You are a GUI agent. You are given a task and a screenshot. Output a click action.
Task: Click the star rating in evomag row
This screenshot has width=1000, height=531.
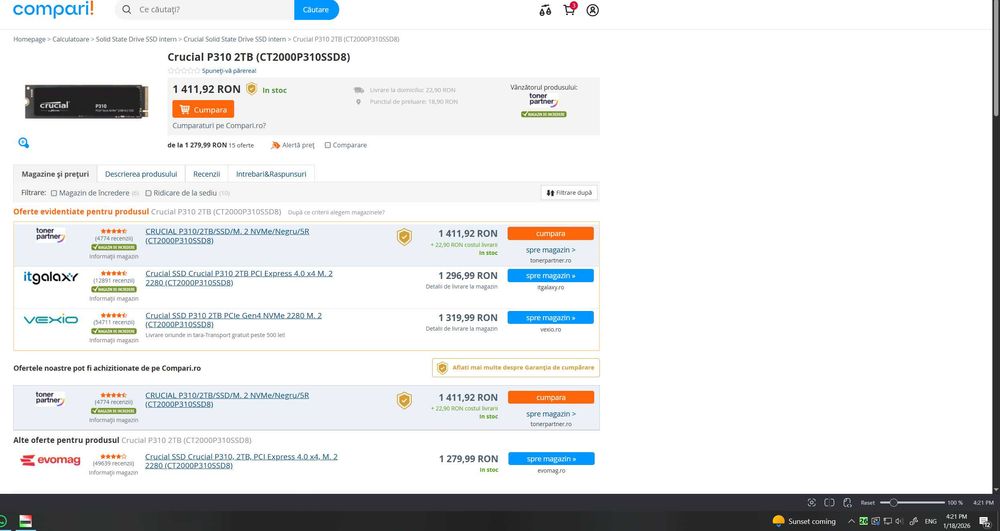114,456
